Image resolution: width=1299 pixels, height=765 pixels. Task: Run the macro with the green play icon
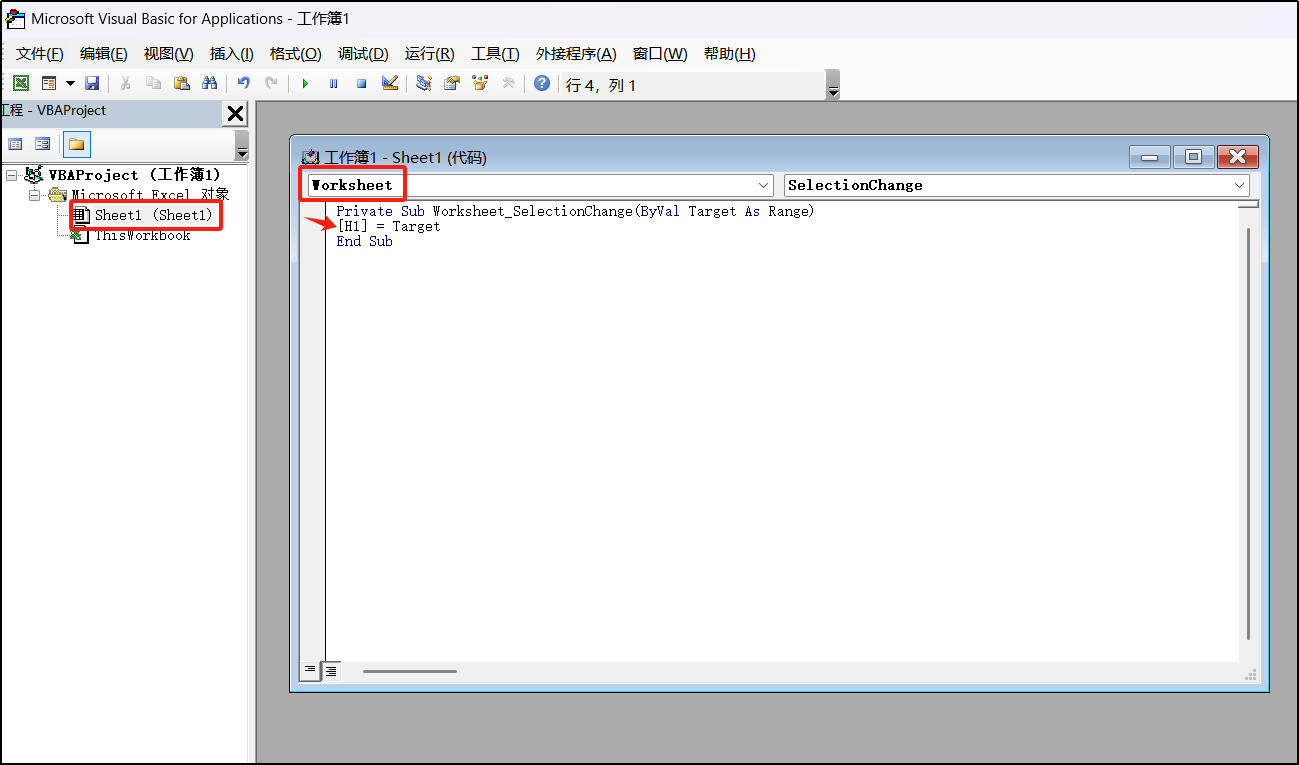(306, 84)
